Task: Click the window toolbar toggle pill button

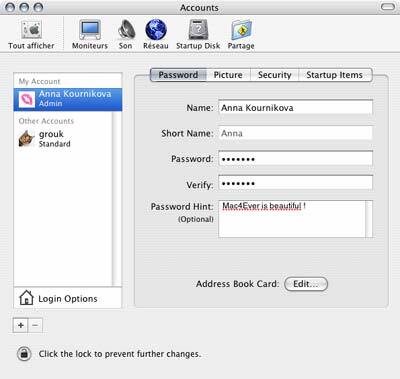Action: click(x=388, y=7)
